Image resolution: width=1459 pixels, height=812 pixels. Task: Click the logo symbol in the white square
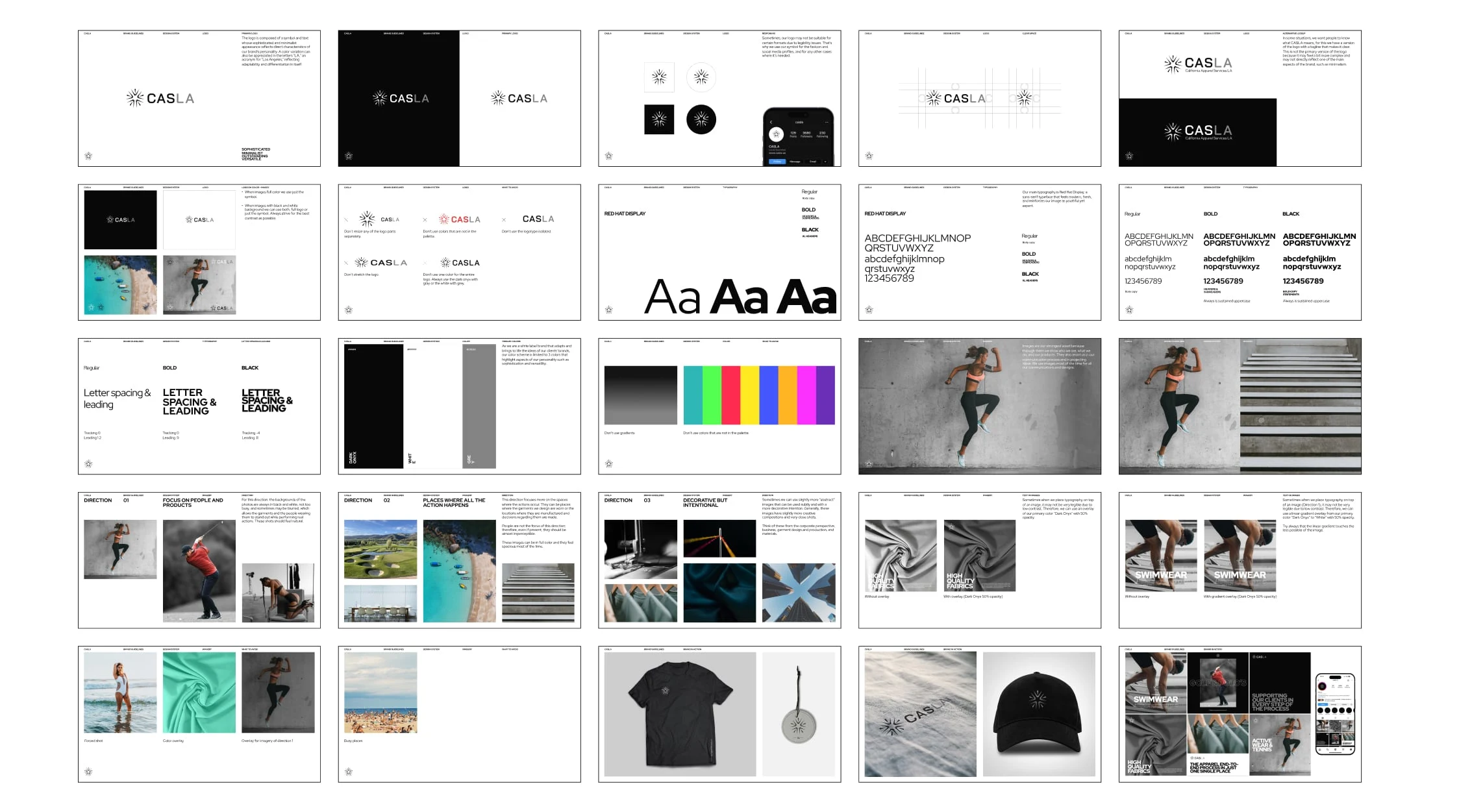point(659,77)
